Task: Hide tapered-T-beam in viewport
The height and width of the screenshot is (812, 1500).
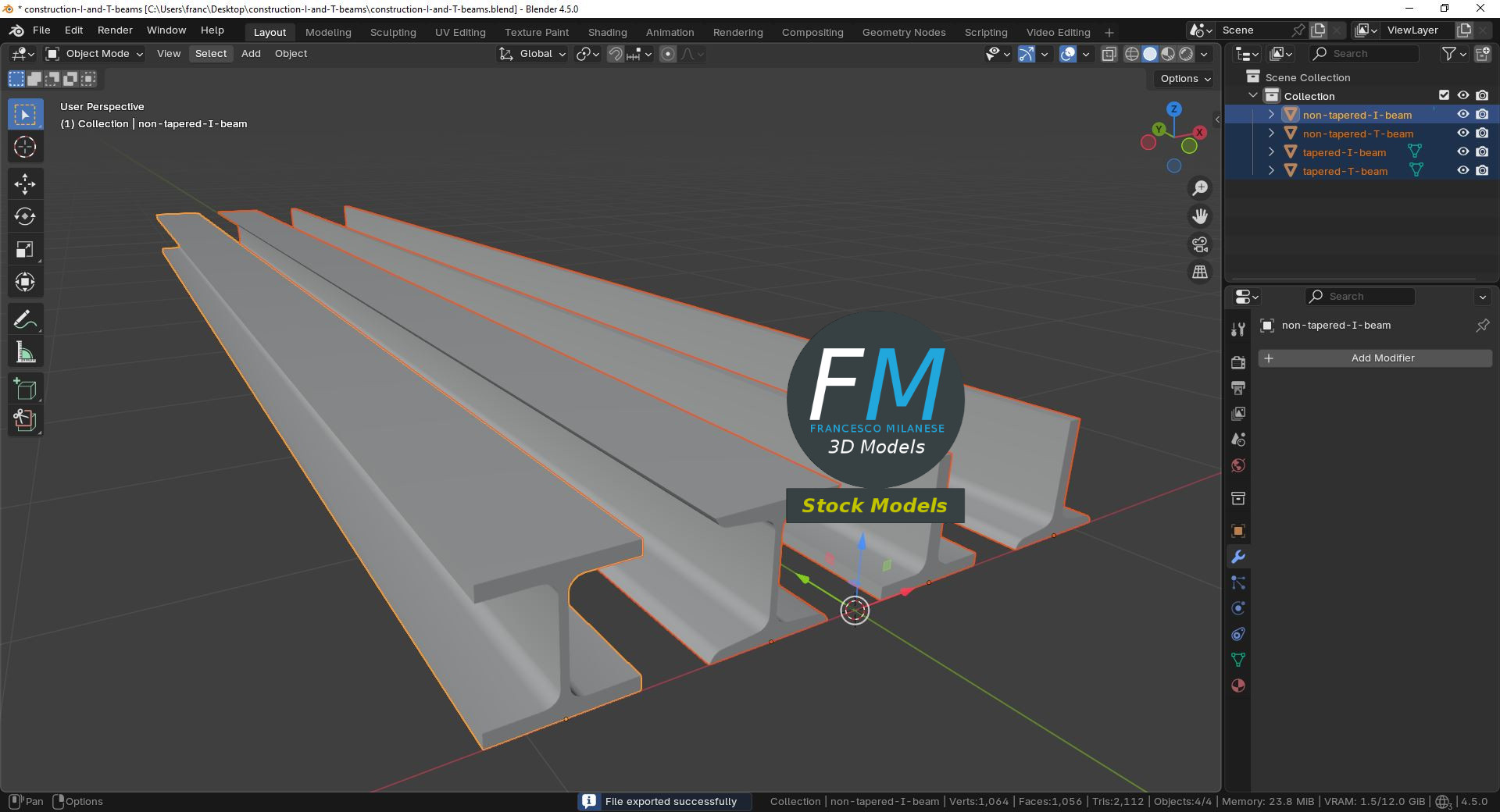Action: (x=1463, y=171)
